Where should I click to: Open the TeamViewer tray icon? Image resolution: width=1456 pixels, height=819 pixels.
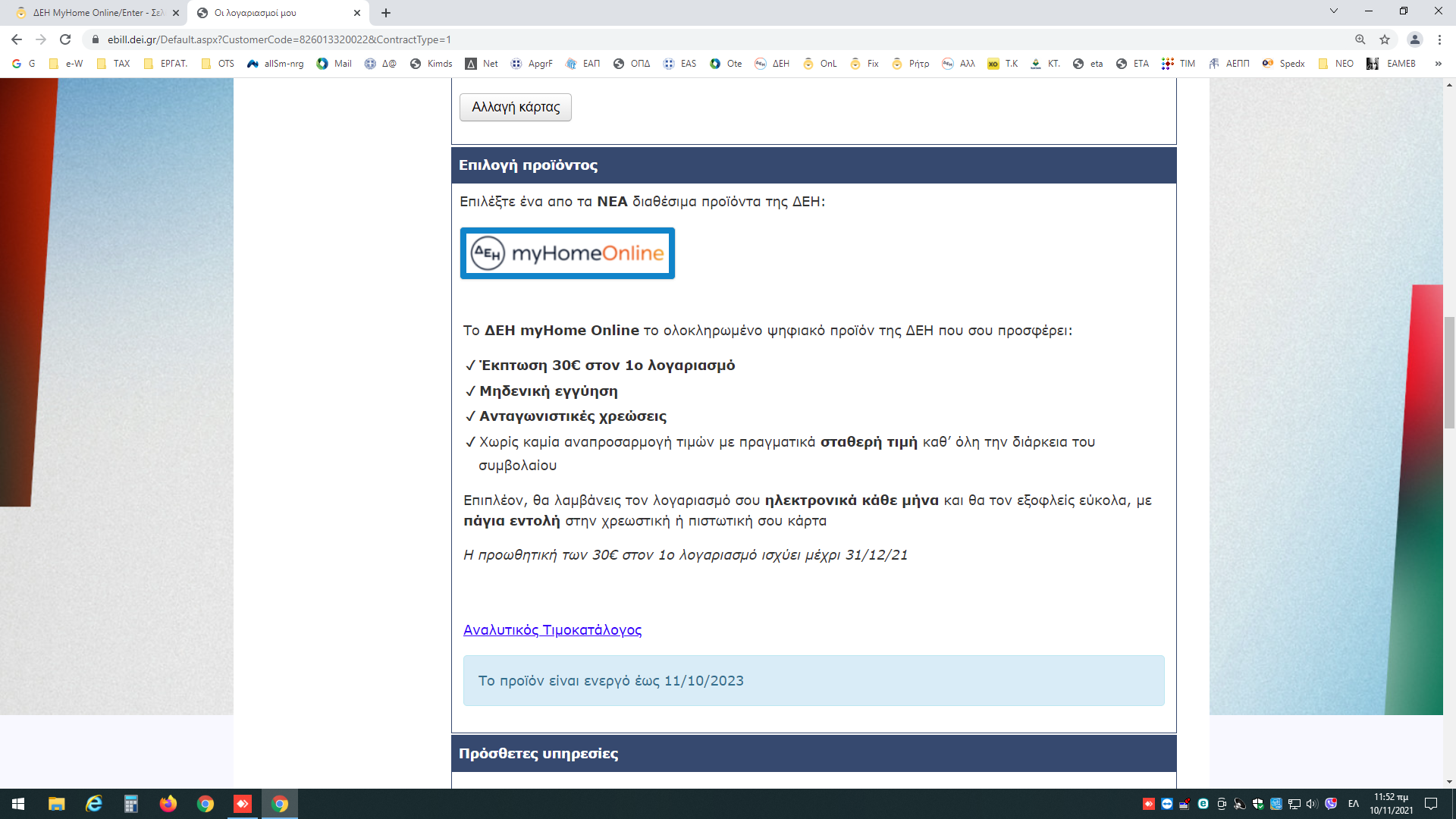1167,804
